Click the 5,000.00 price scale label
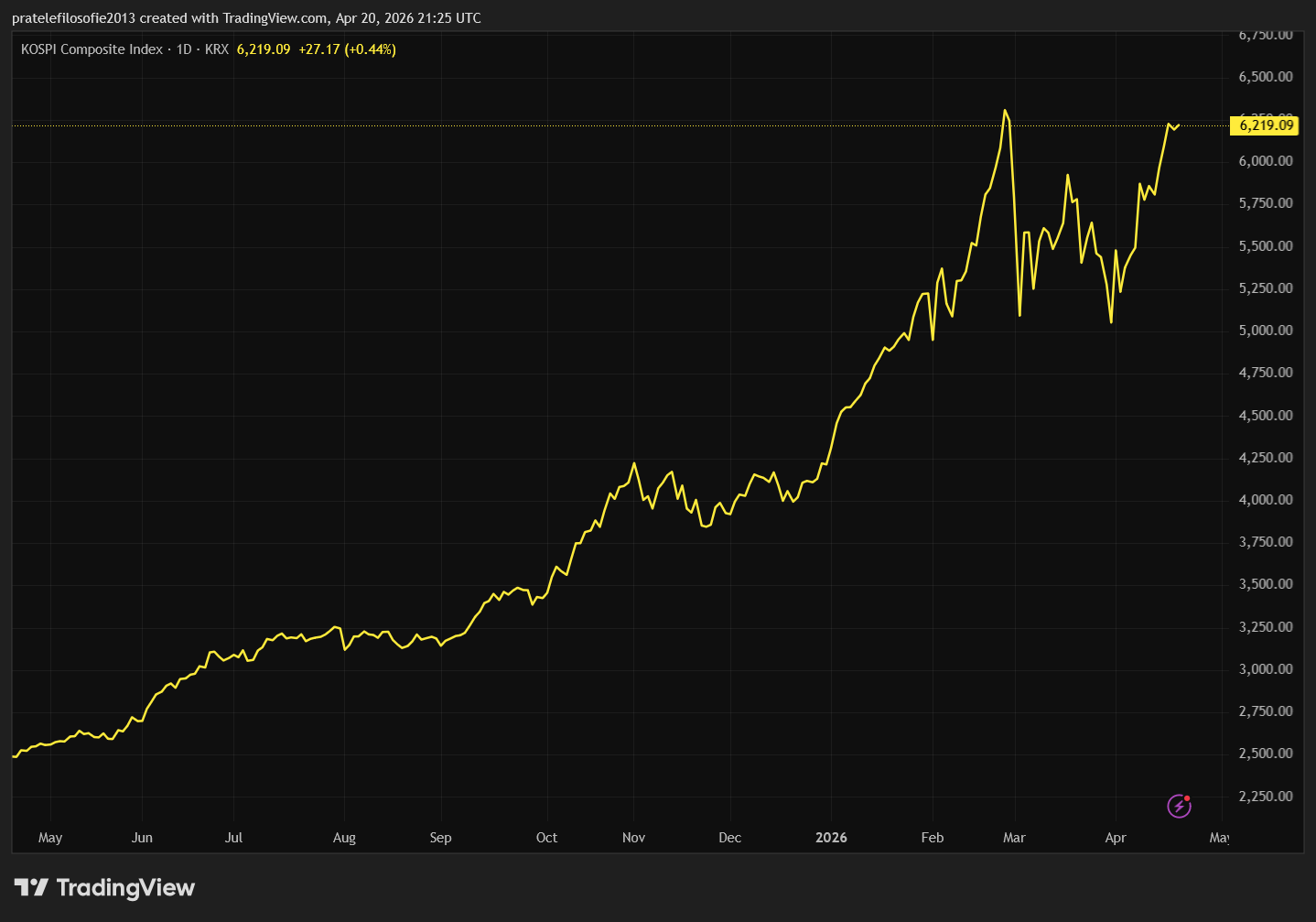 point(1266,331)
